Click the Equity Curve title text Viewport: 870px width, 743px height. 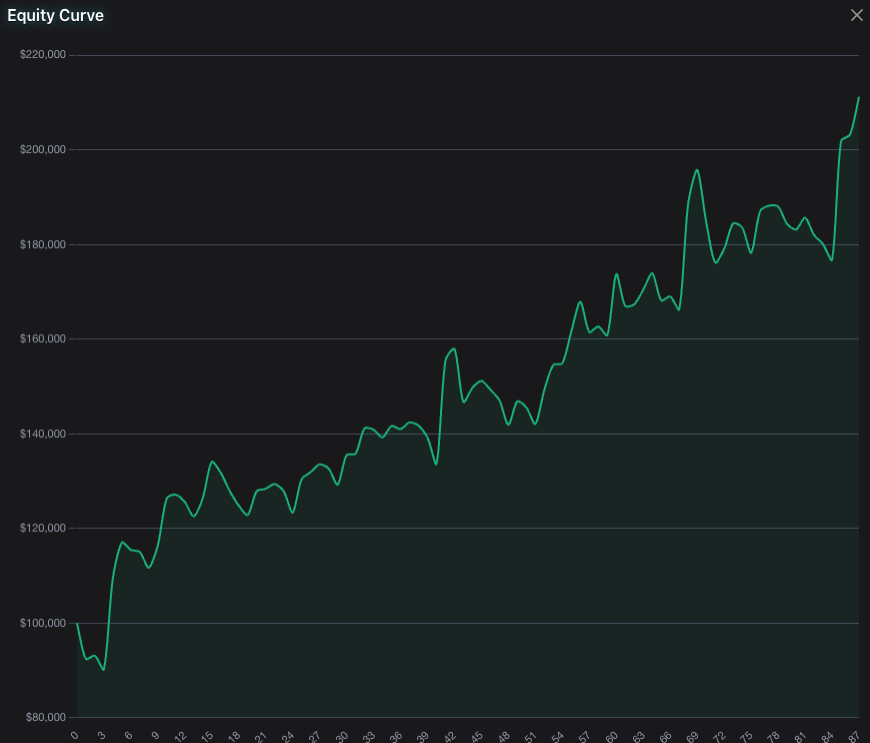(55, 15)
